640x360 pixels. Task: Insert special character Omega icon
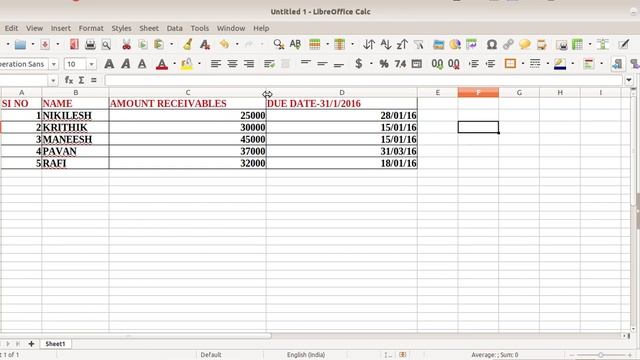click(x=492, y=44)
